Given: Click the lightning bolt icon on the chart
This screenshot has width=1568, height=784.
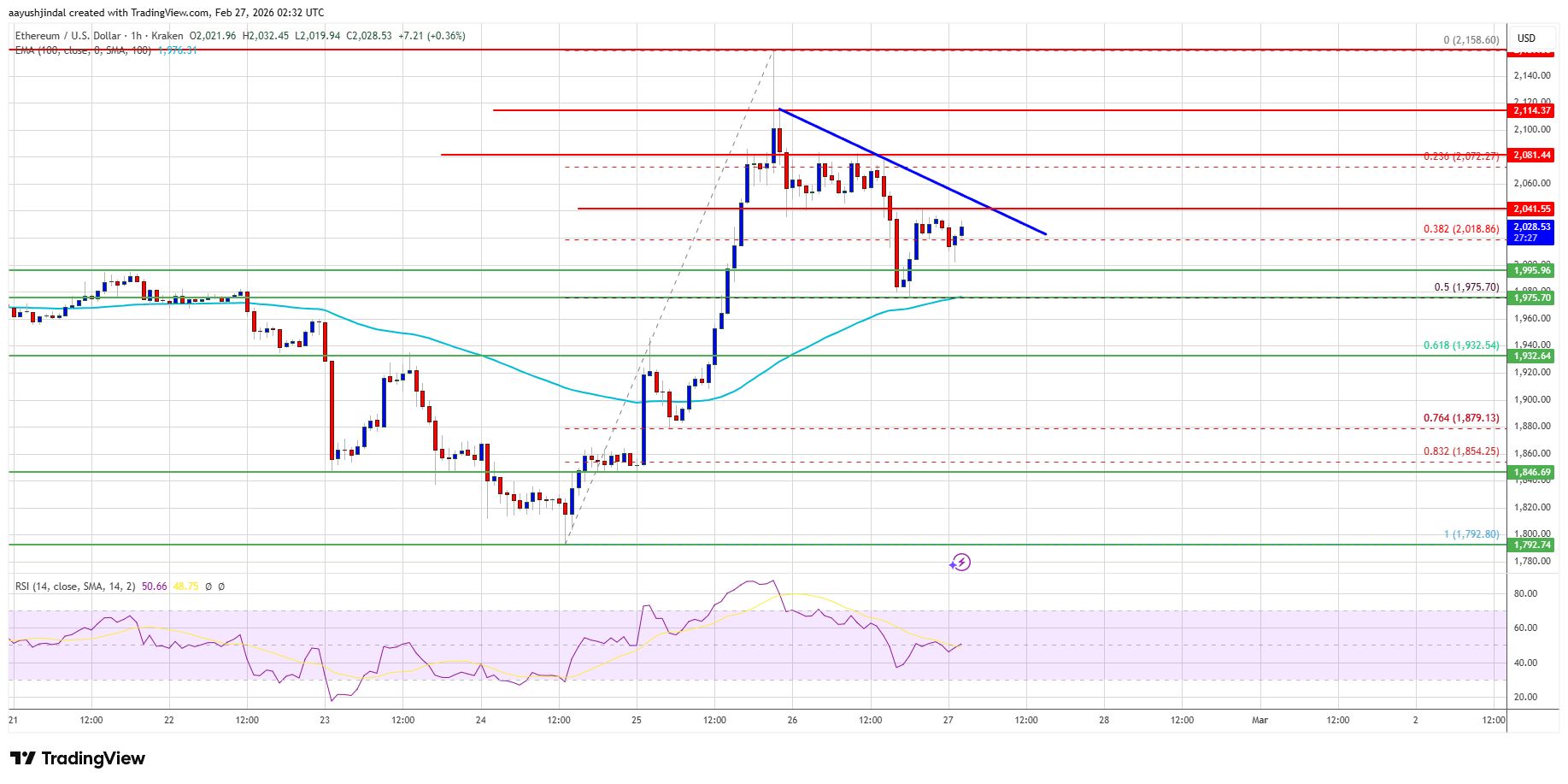Looking at the screenshot, I should pos(960,563).
